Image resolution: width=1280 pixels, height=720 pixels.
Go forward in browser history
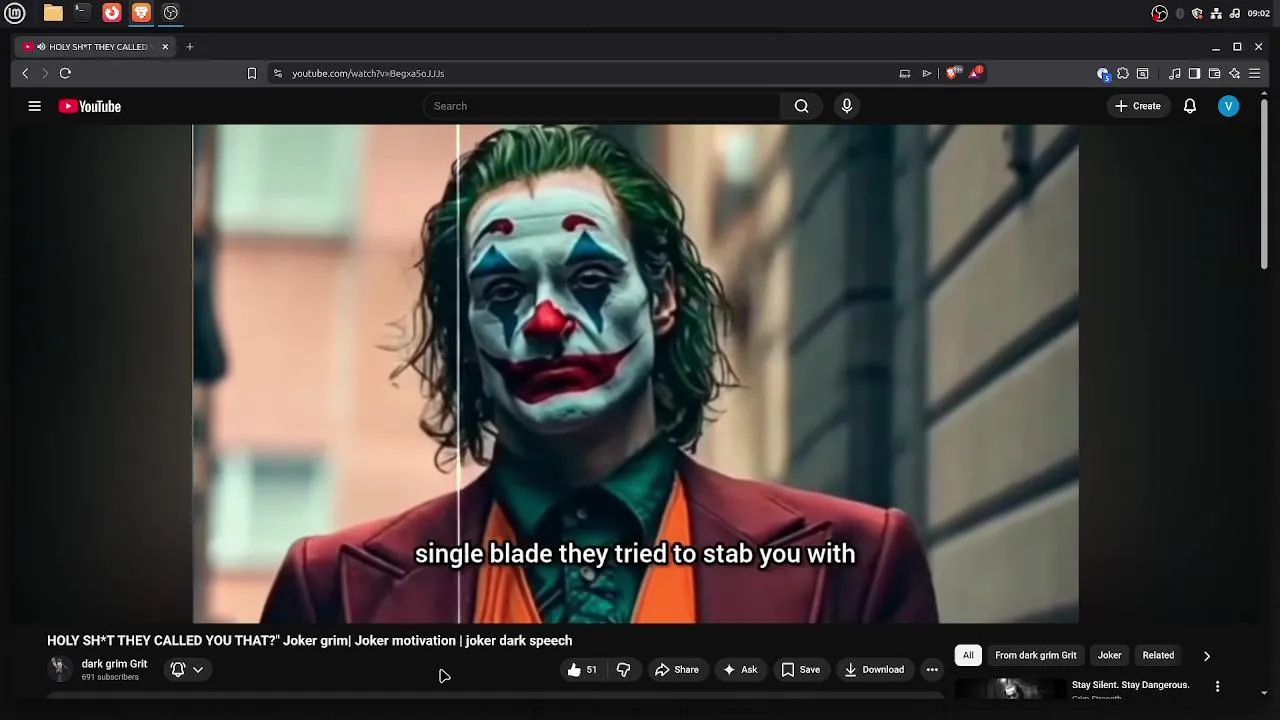[x=45, y=73]
